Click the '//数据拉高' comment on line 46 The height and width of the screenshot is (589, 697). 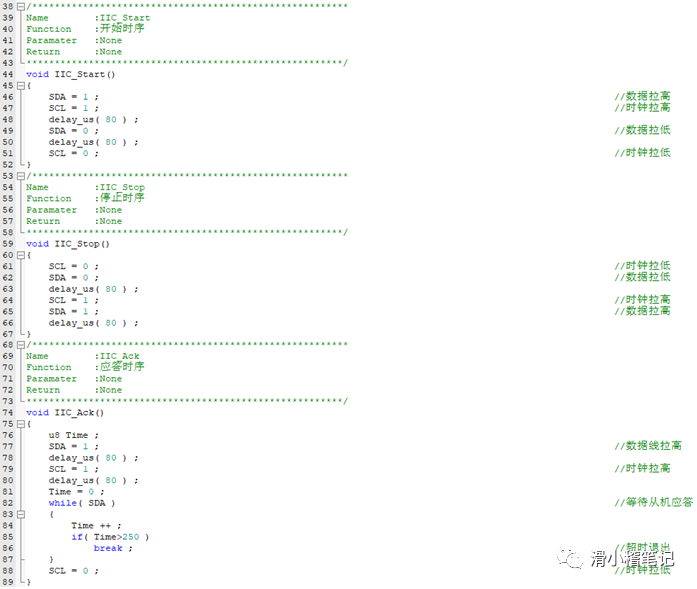(642, 96)
